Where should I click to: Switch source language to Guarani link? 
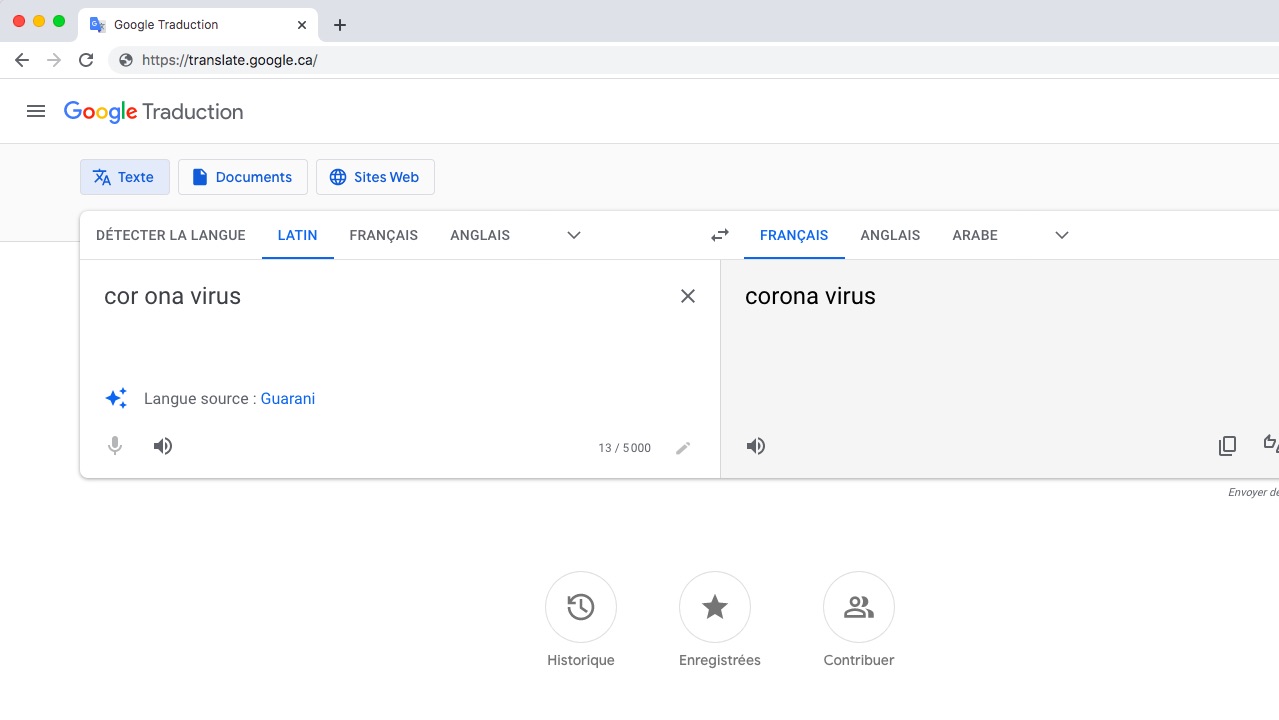point(288,398)
